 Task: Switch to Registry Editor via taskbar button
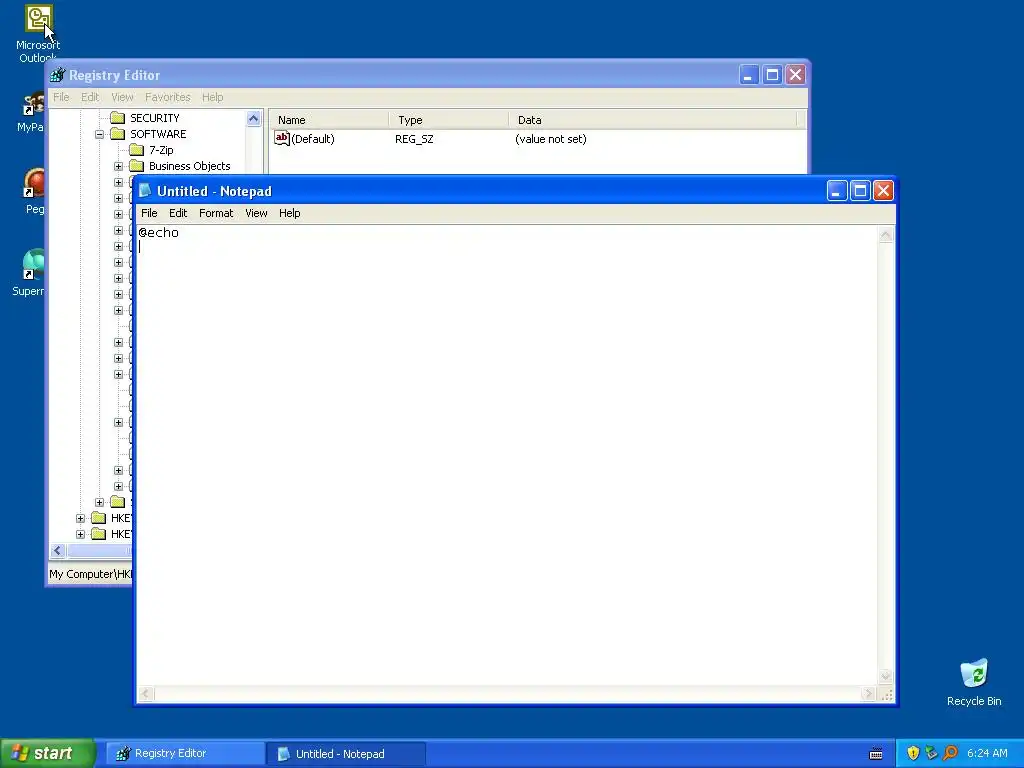tap(185, 754)
